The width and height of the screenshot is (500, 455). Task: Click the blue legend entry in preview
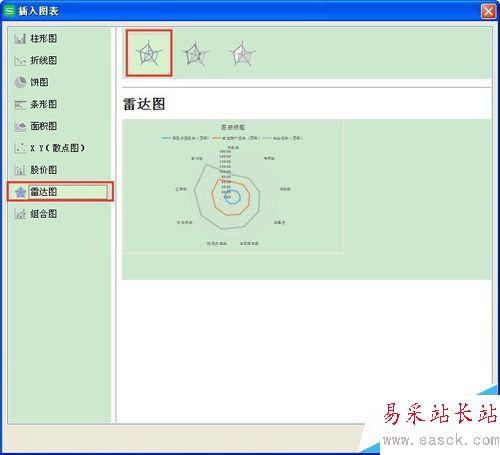click(x=185, y=138)
